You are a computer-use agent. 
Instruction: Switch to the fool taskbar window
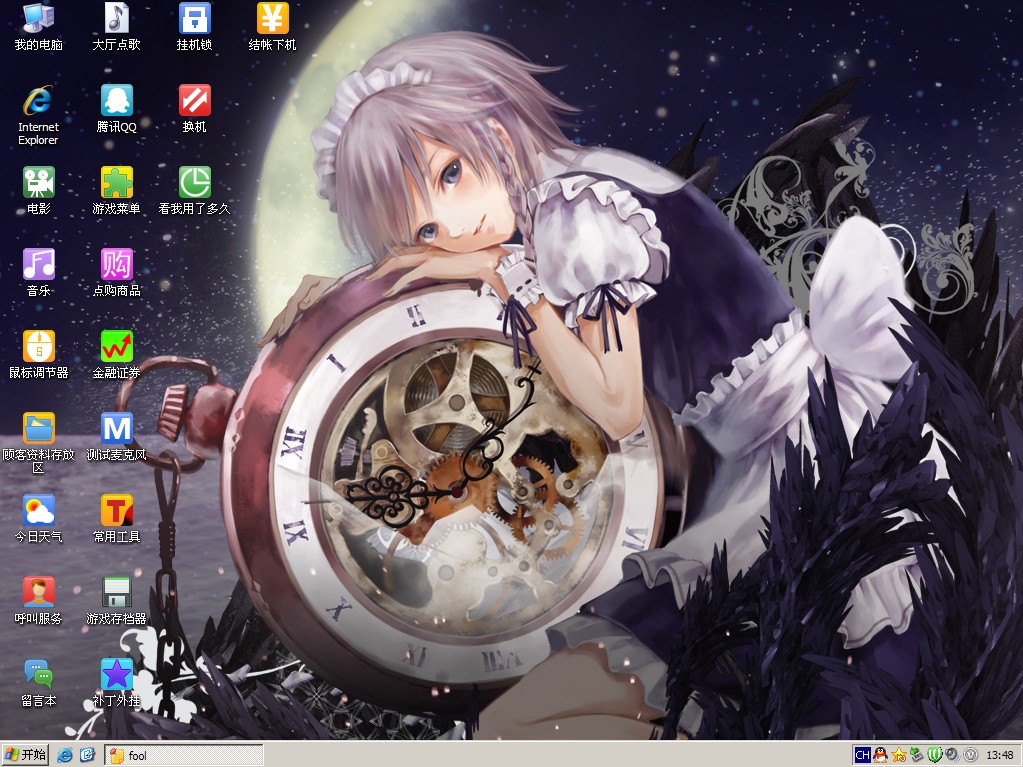(184, 755)
